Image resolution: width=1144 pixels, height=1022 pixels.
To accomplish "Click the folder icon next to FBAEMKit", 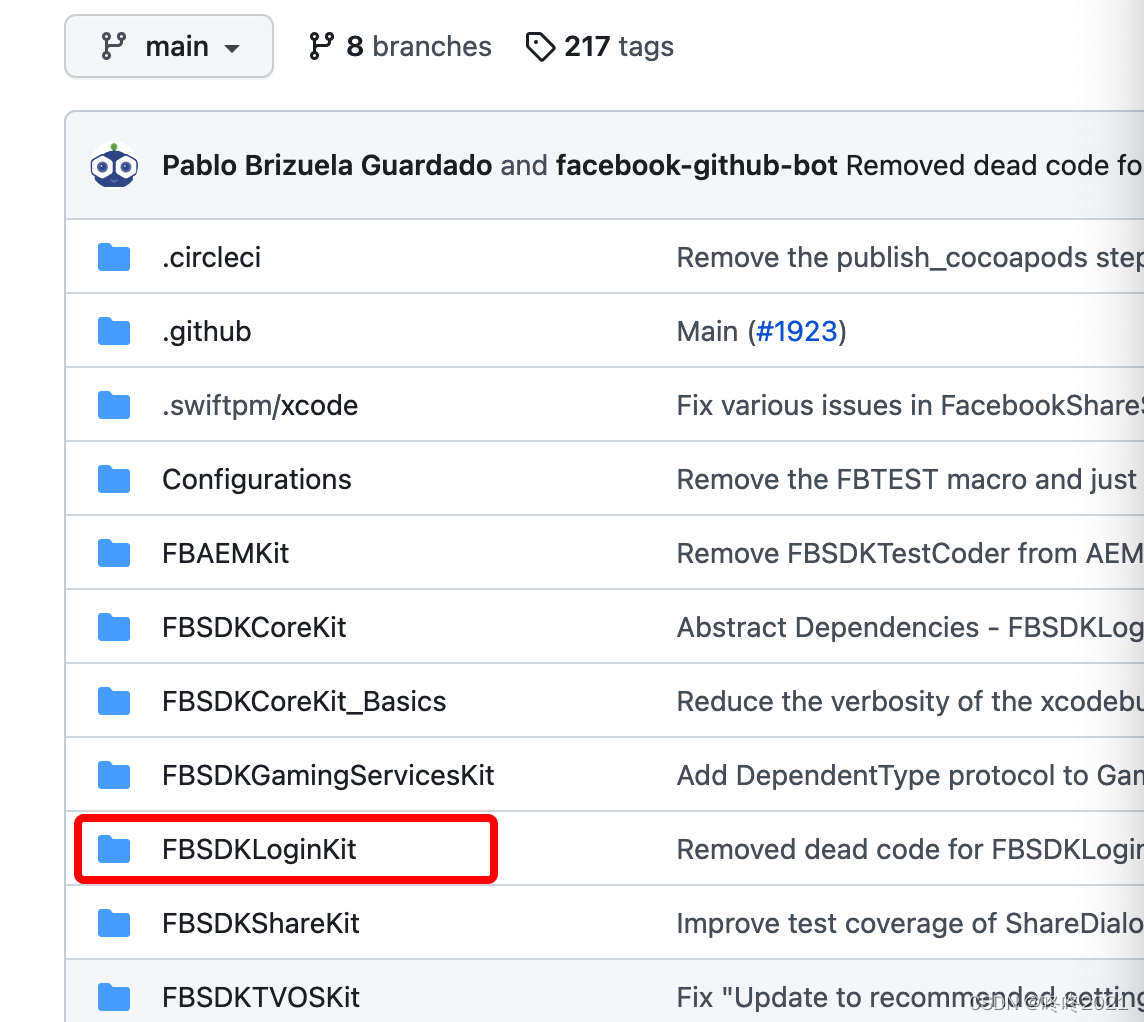I will [114, 554].
